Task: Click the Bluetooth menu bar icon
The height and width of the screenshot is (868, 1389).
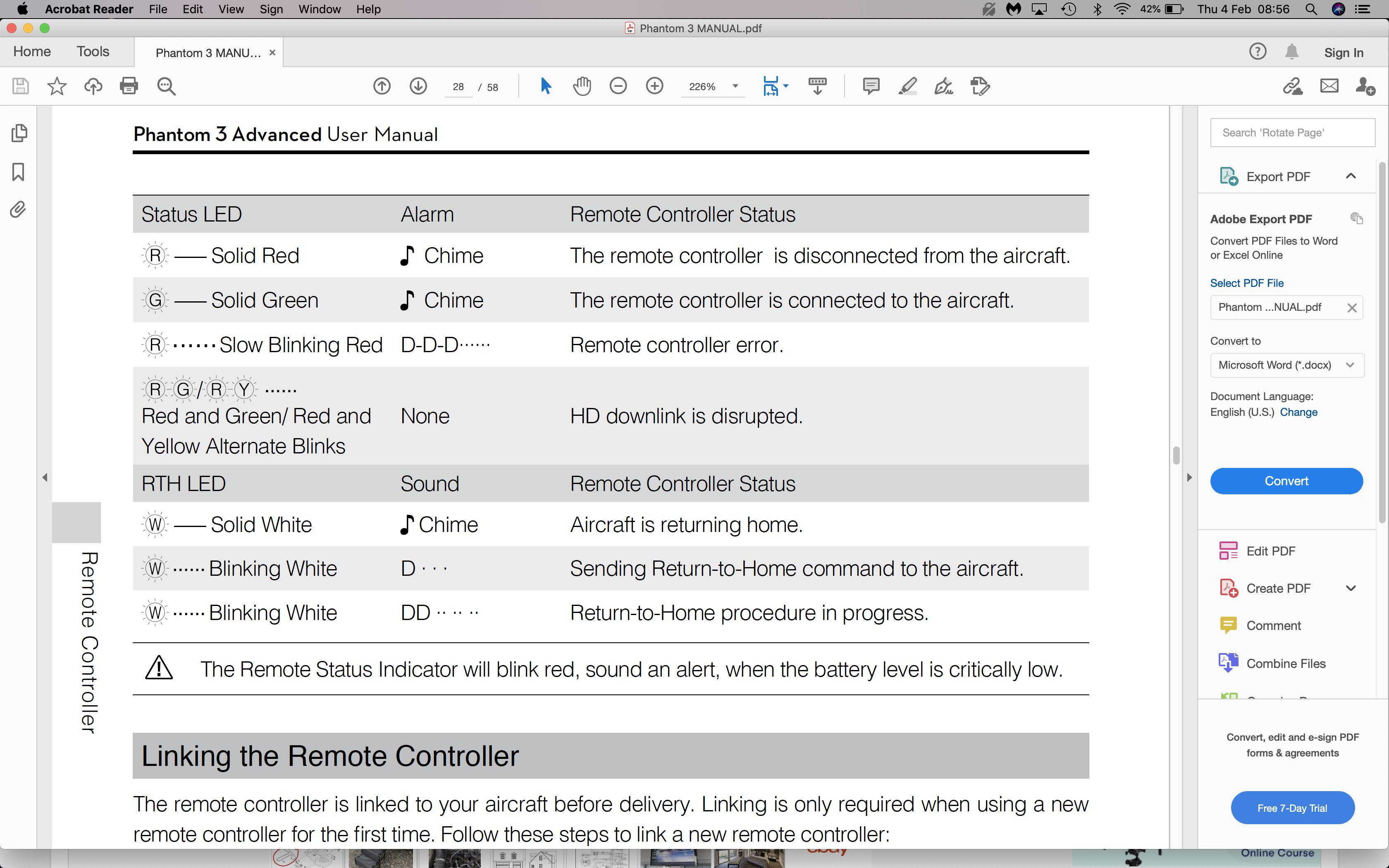Action: 1097,9
